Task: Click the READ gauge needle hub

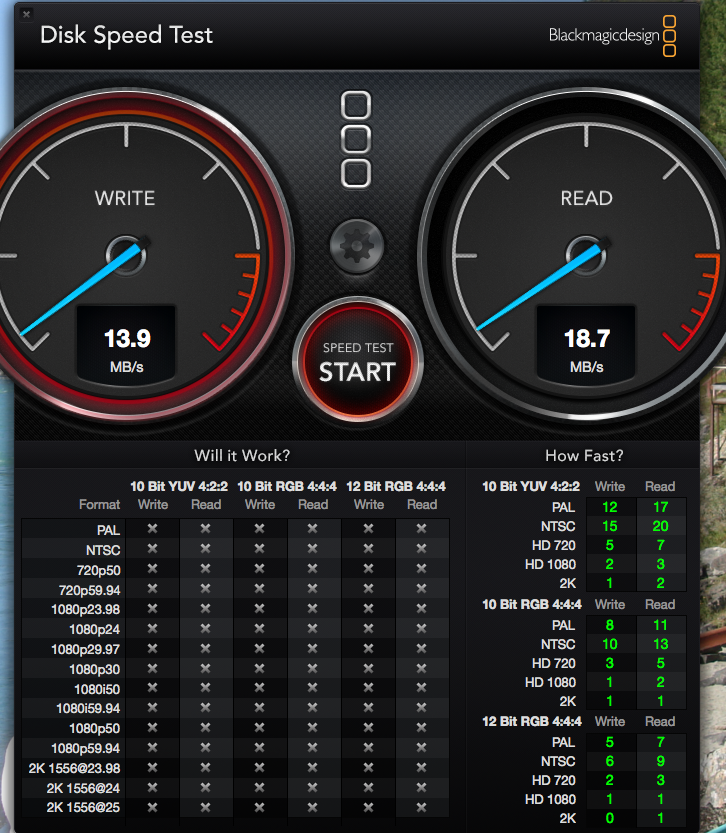Action: pos(585,253)
